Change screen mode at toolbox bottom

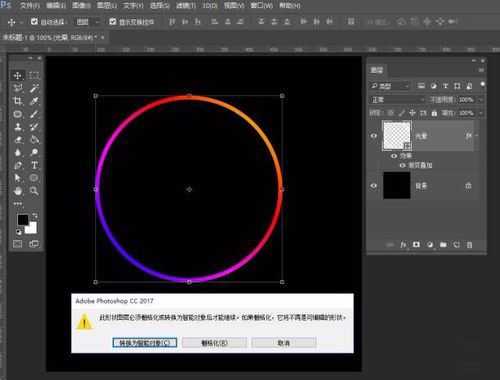tap(34, 244)
